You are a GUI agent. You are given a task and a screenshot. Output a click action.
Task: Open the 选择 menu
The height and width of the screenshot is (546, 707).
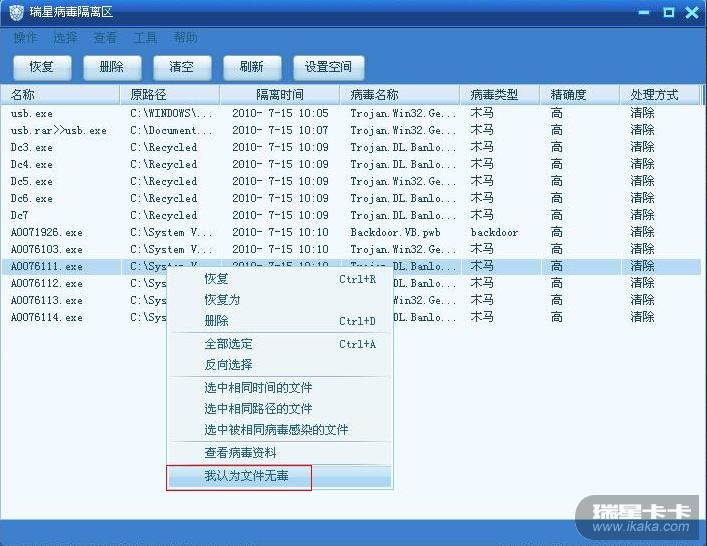pyautogui.click(x=65, y=37)
